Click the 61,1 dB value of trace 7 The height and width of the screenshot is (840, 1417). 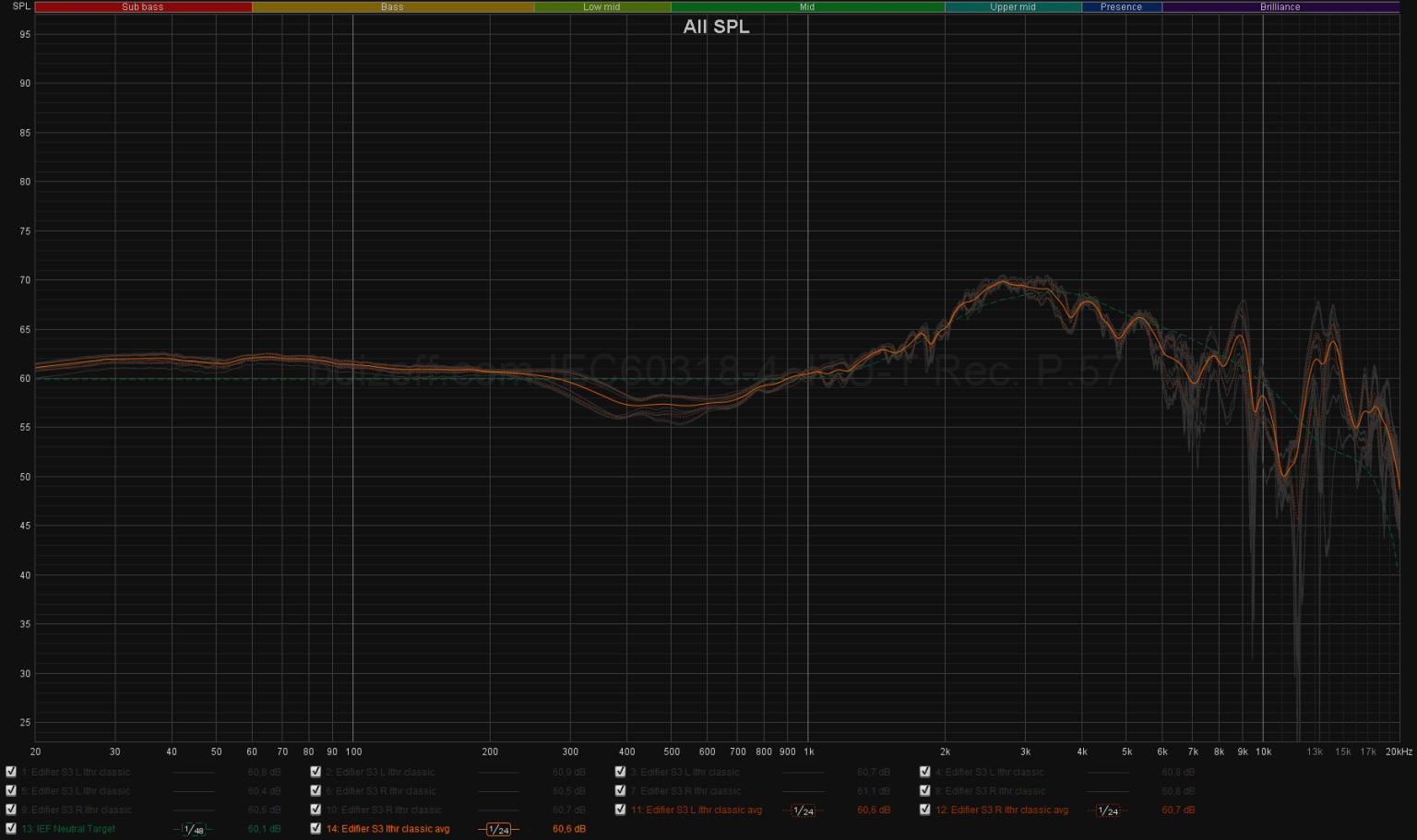pos(874,791)
